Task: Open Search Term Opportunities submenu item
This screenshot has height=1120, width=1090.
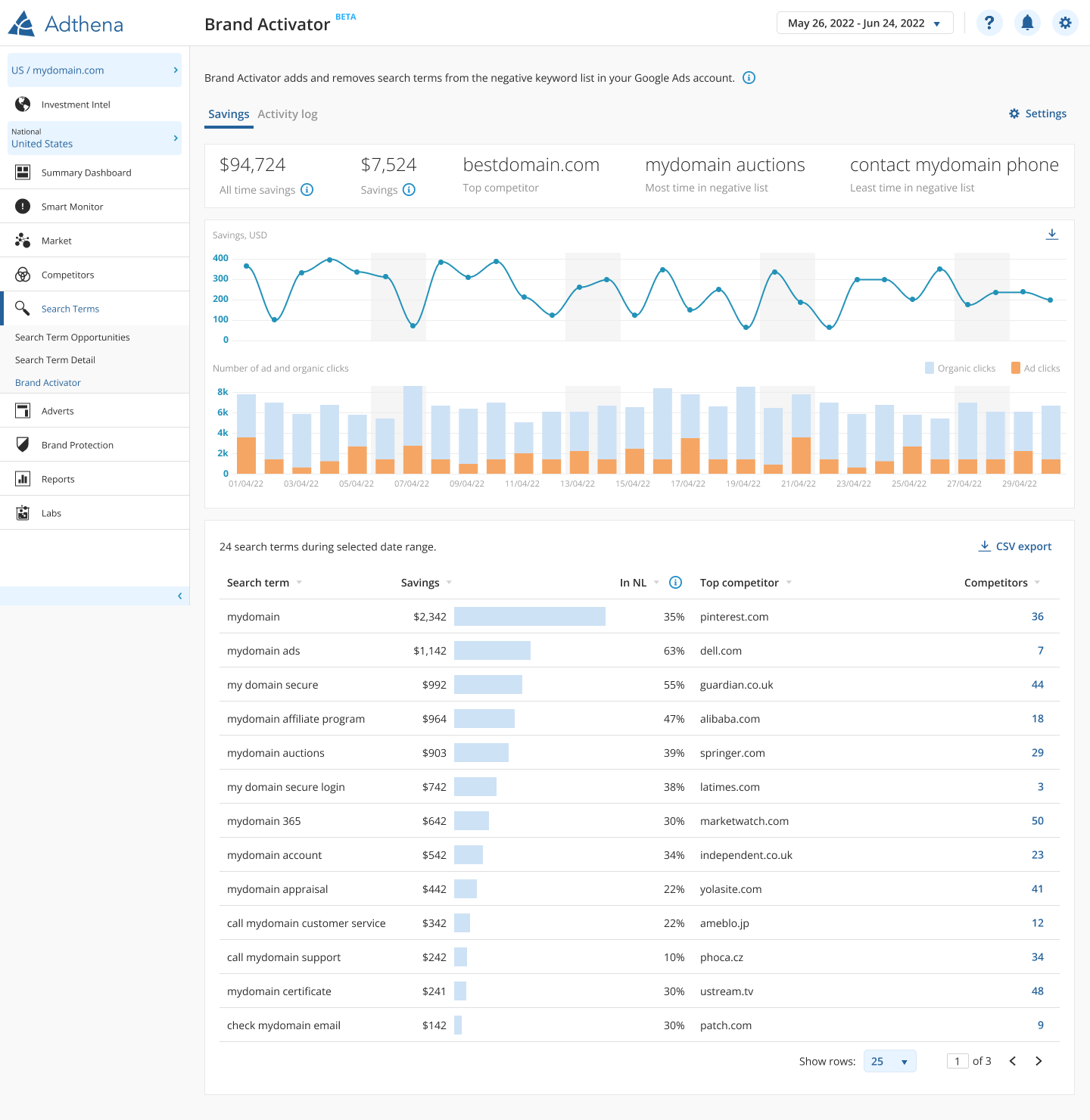Action: pyautogui.click(x=73, y=338)
